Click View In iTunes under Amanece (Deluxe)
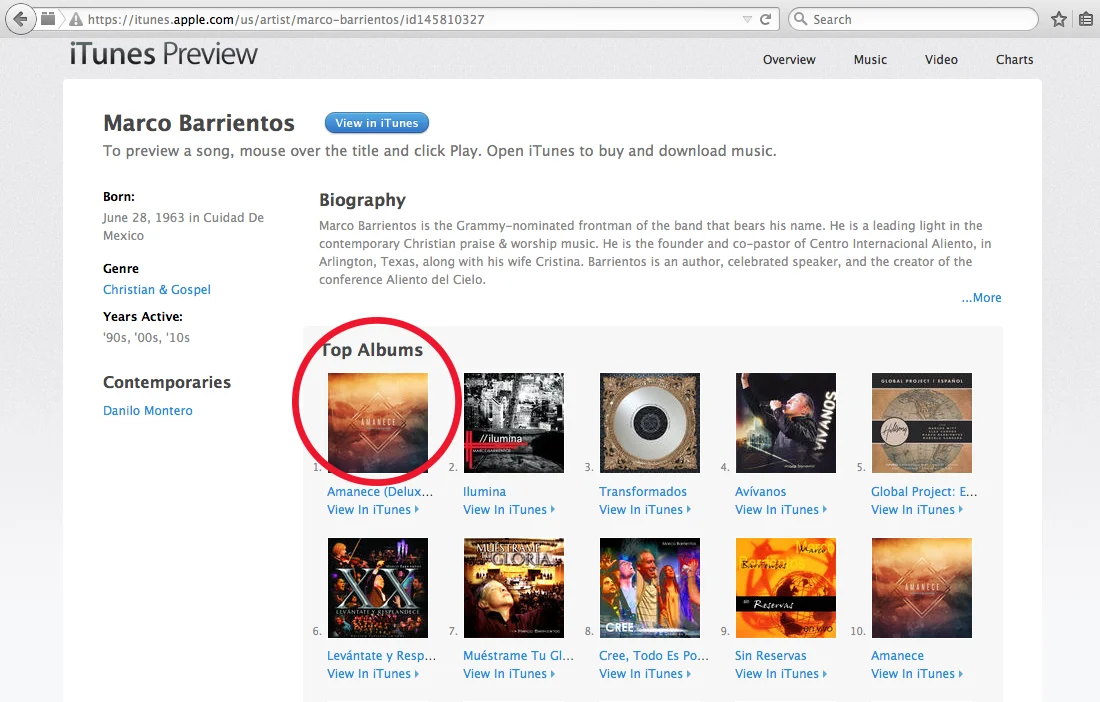1100x702 pixels. (x=373, y=510)
